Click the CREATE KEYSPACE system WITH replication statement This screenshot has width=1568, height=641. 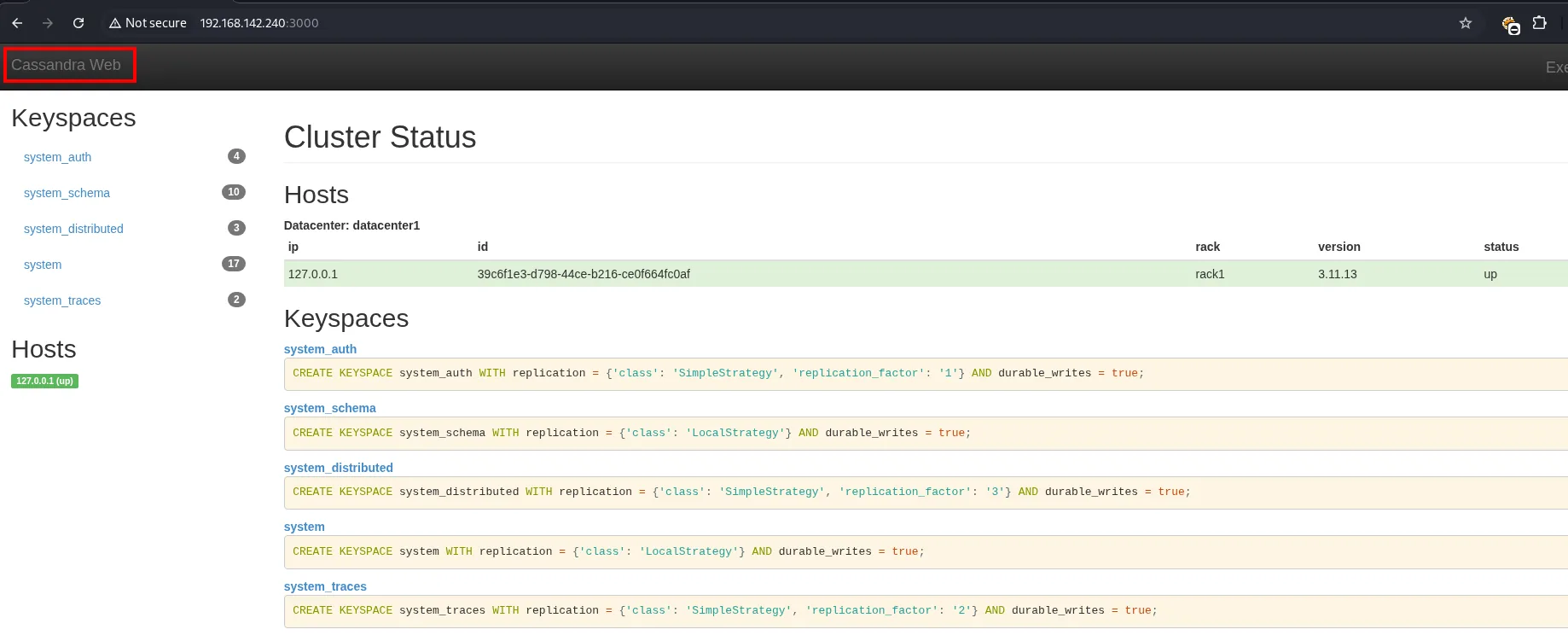point(608,551)
